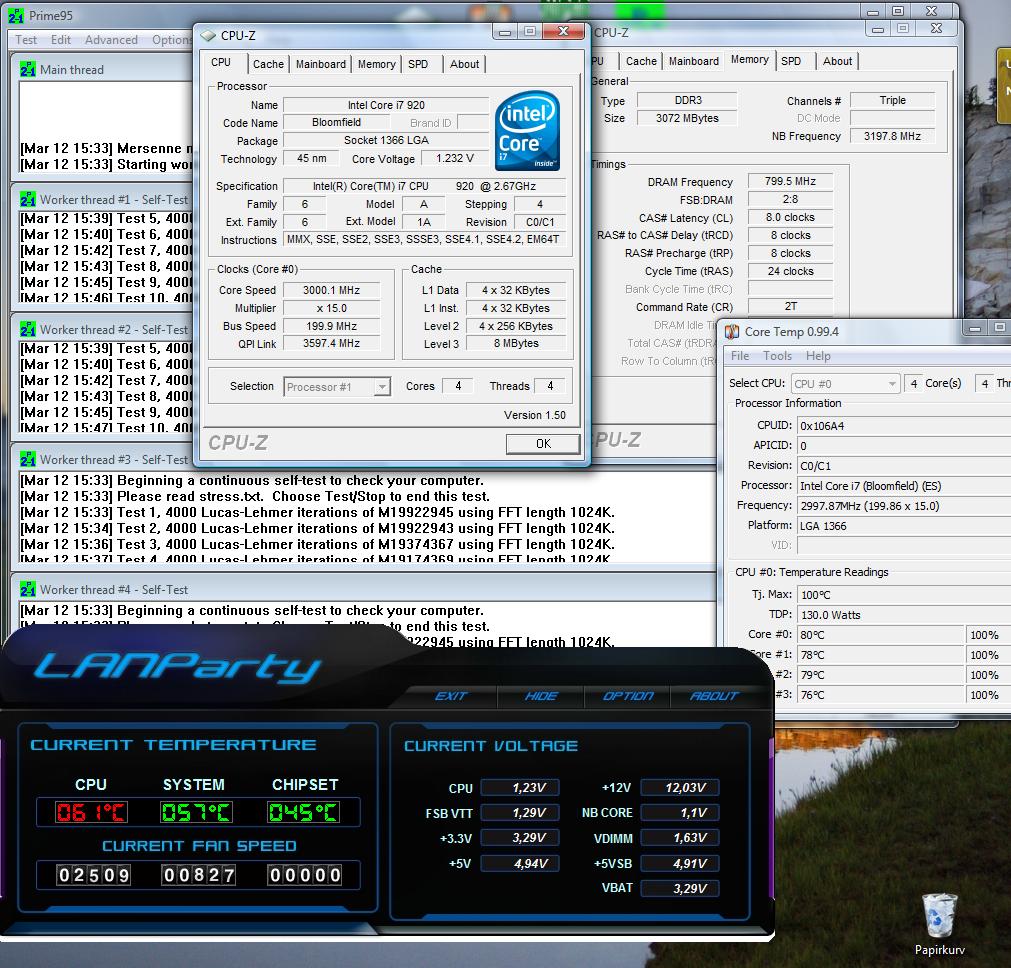Click the VDIMM 1,63V value
The image size is (1011, 968).
click(680, 838)
